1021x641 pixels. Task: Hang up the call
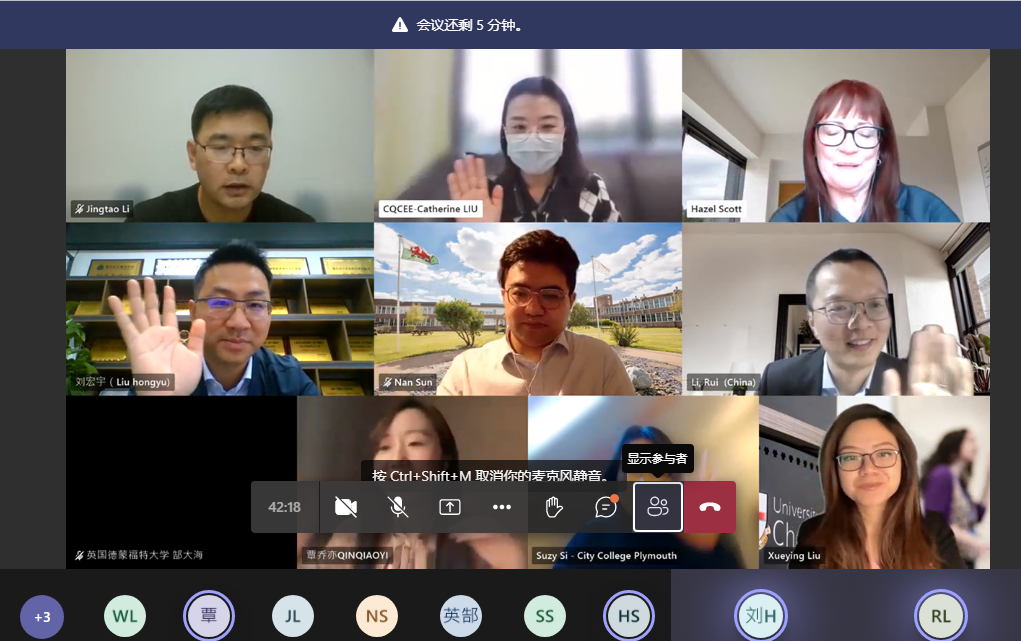coord(710,507)
